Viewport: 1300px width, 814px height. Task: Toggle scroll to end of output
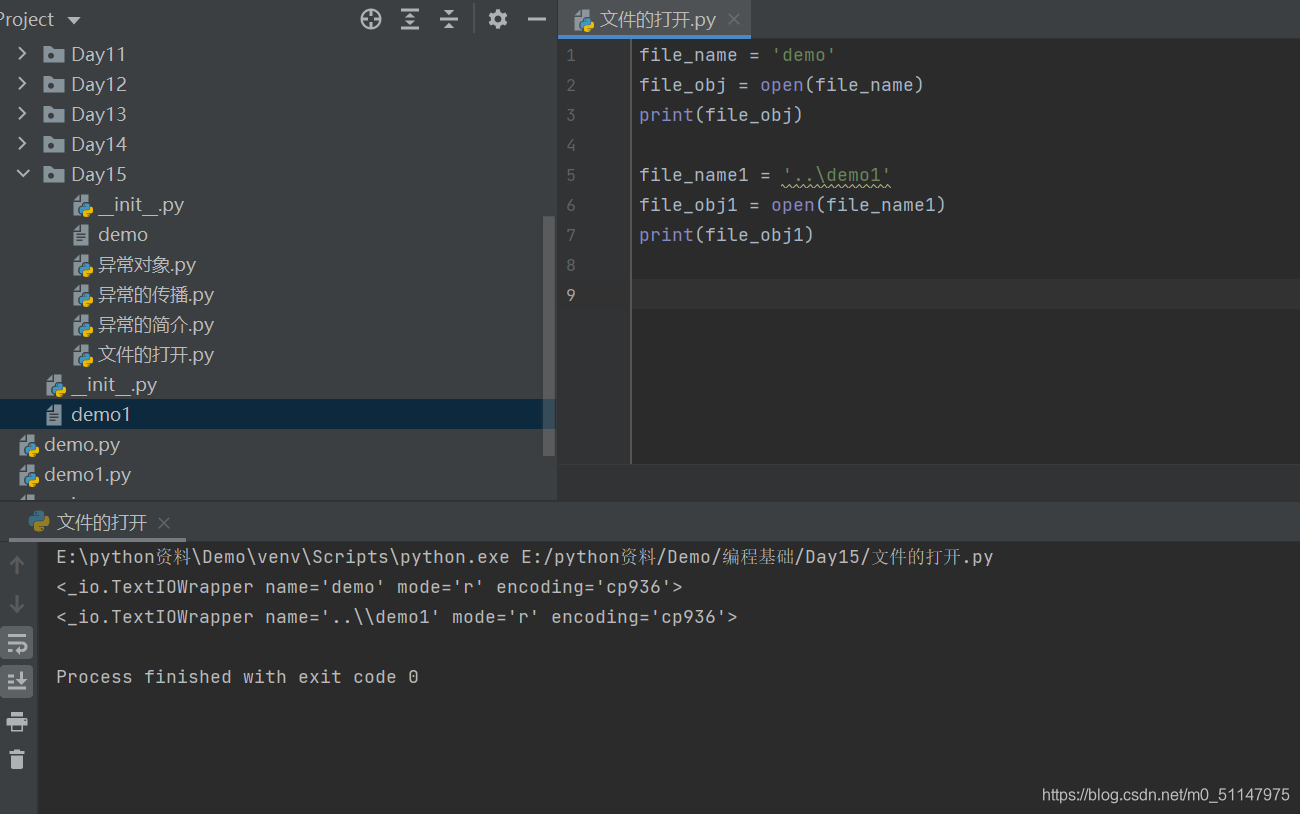tap(17, 681)
